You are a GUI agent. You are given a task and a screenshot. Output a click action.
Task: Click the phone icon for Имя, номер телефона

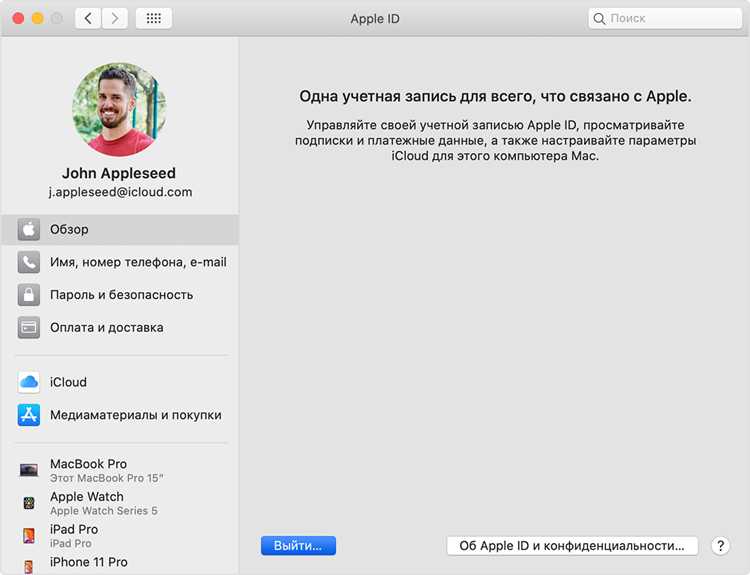point(29,262)
